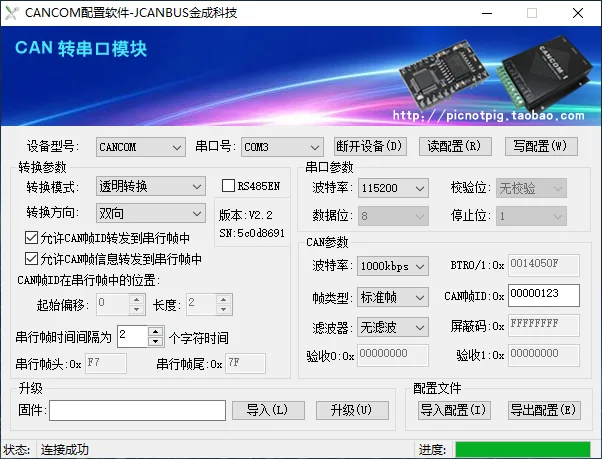Click the 读配置(R) button
Screen dimensions: 602x459
pos(455,146)
